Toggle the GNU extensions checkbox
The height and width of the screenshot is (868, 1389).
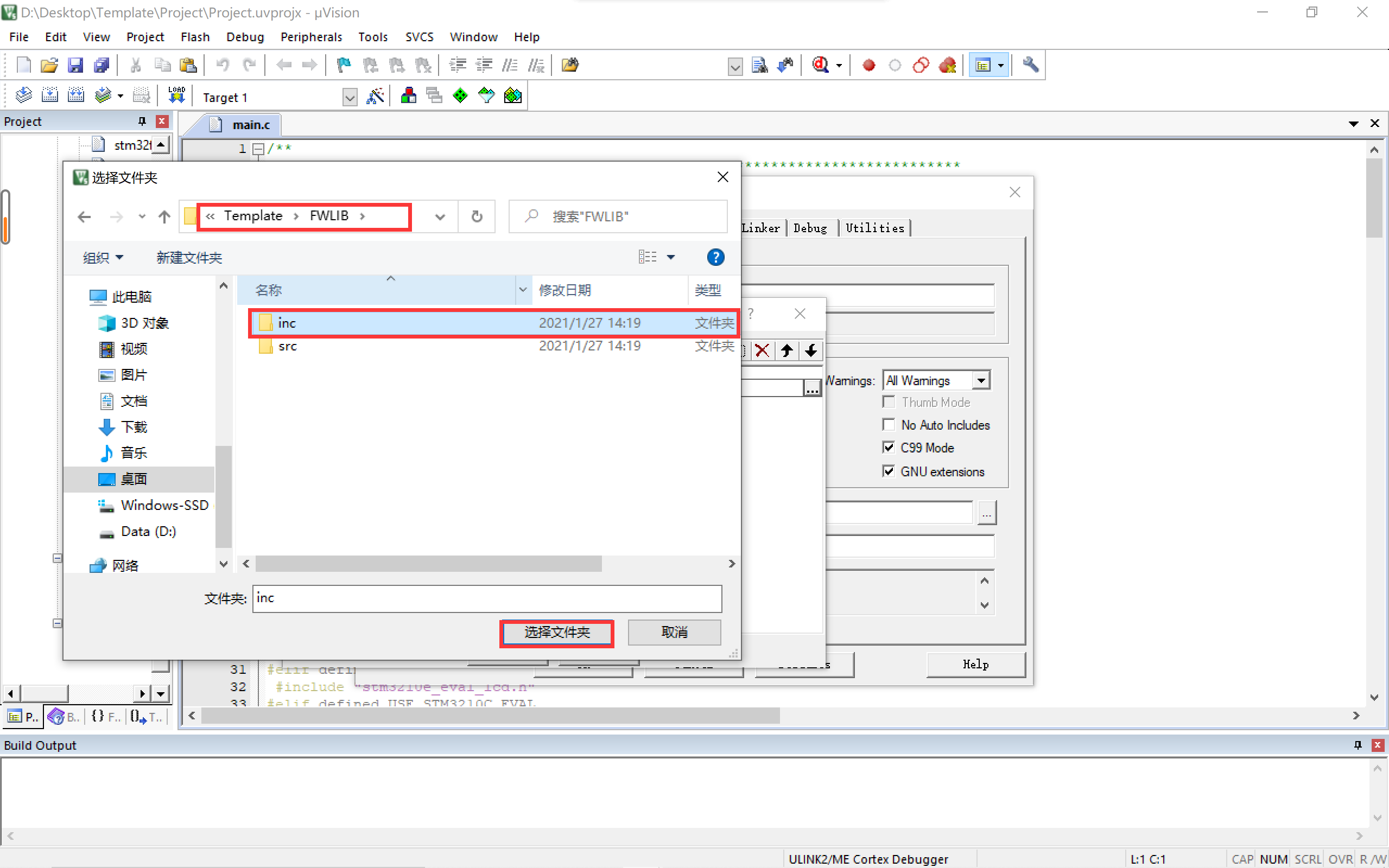tap(889, 471)
